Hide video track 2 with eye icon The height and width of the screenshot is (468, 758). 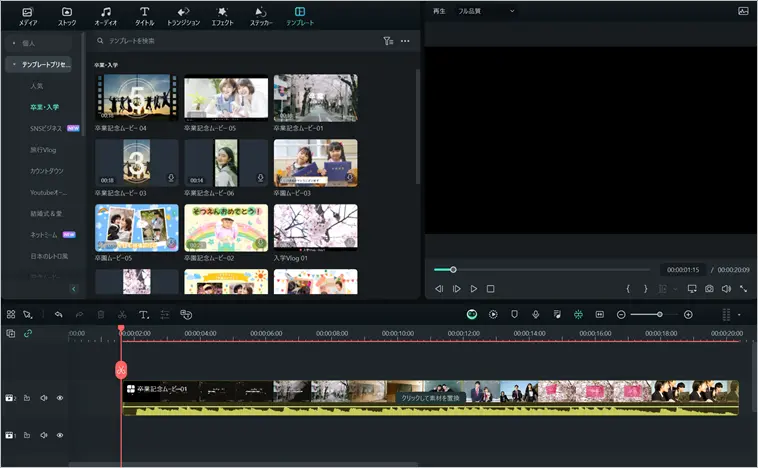(x=60, y=398)
